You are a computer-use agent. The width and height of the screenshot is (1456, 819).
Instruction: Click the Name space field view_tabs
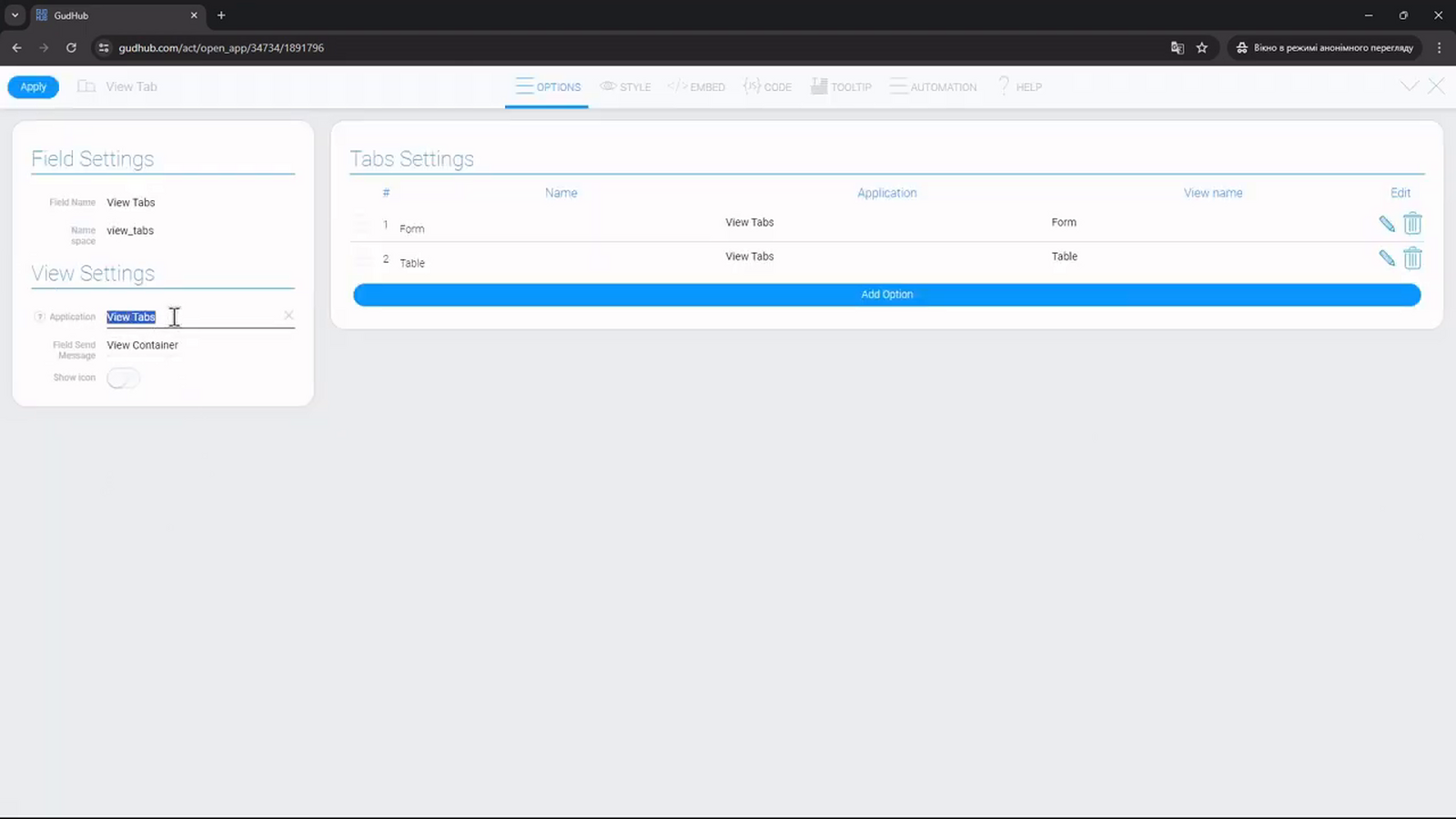(x=200, y=231)
